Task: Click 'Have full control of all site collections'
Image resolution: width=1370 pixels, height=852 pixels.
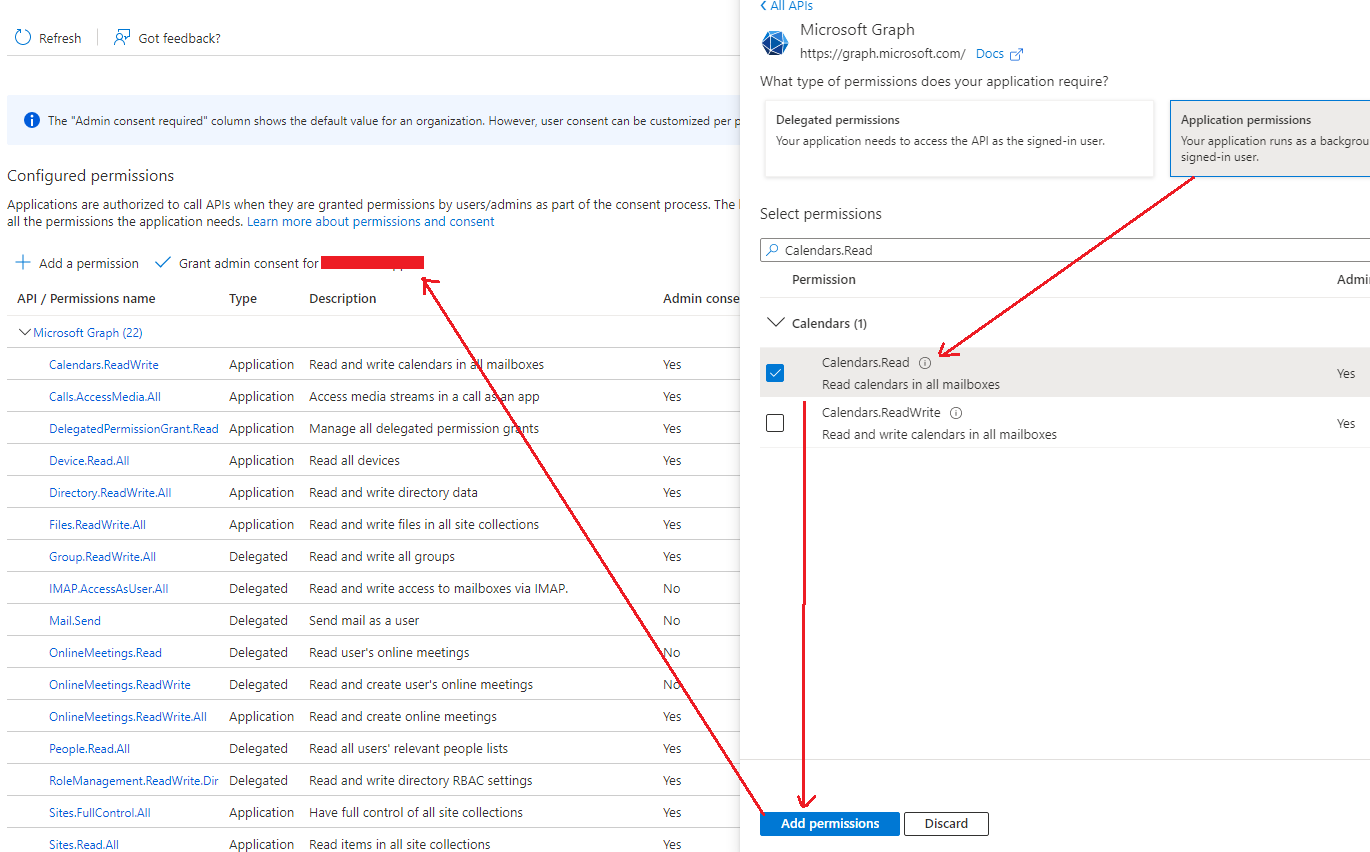Action: click(x=416, y=813)
